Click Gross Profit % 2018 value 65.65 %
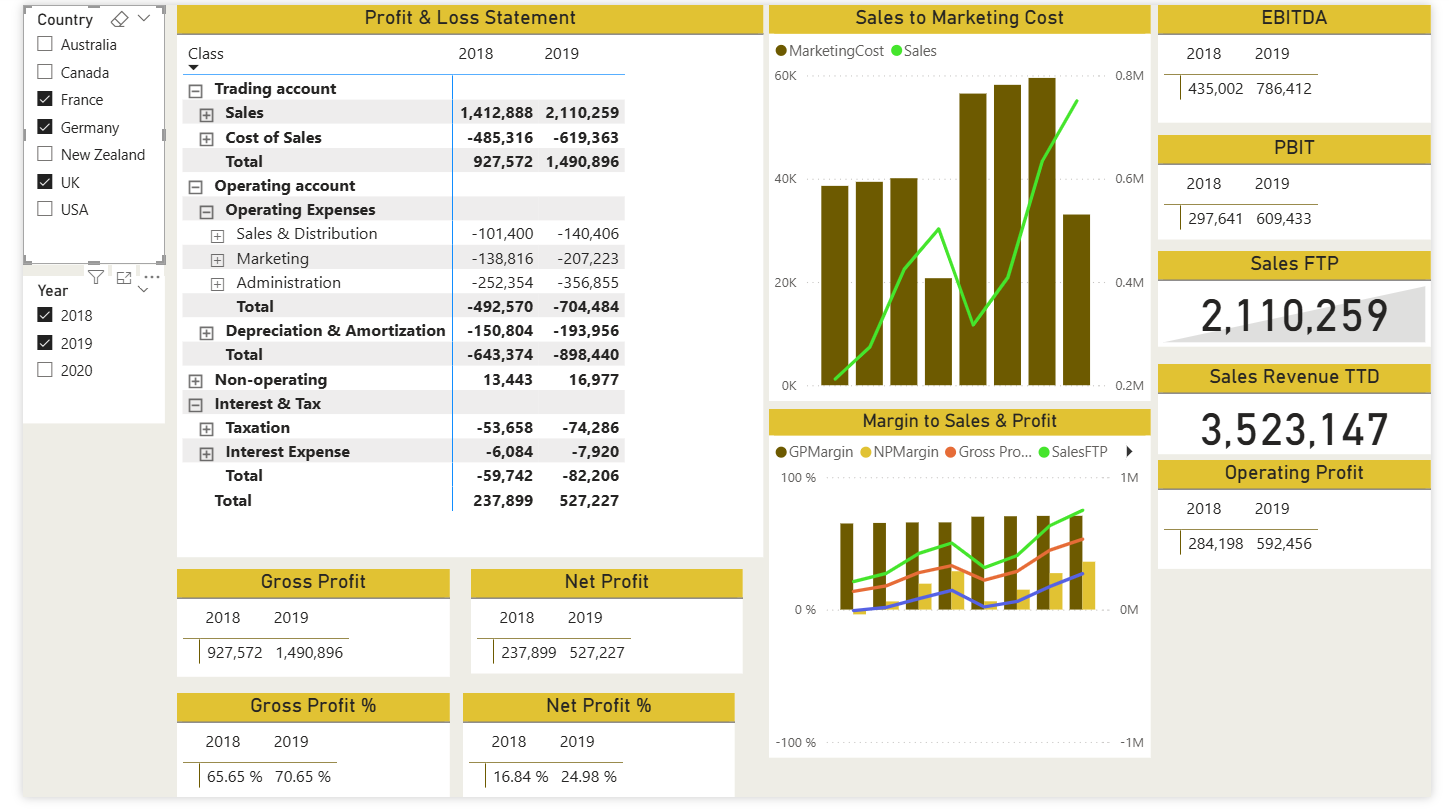 tap(235, 776)
